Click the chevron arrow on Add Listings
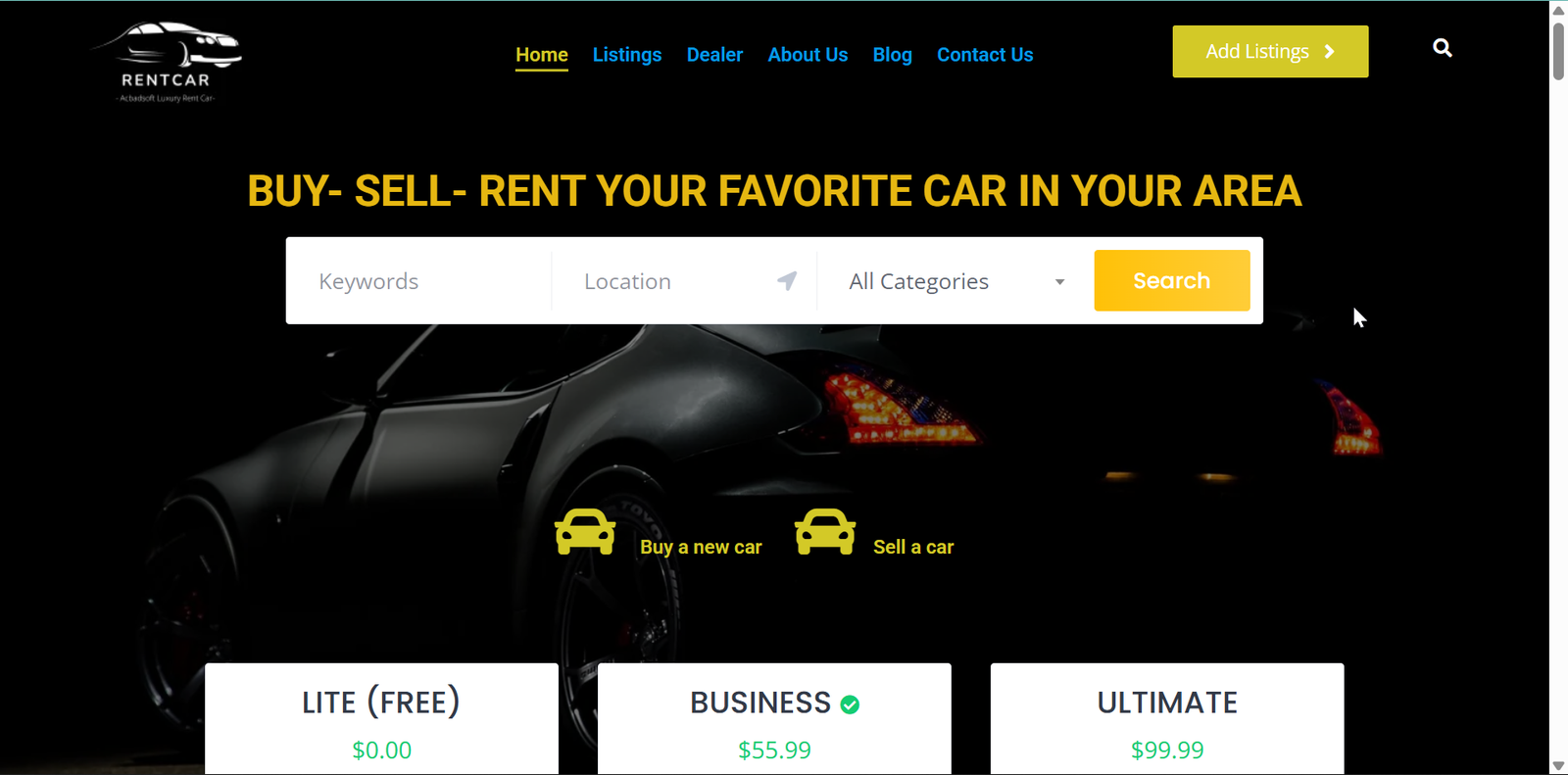Screen dimensions: 1568x775 1330,52
